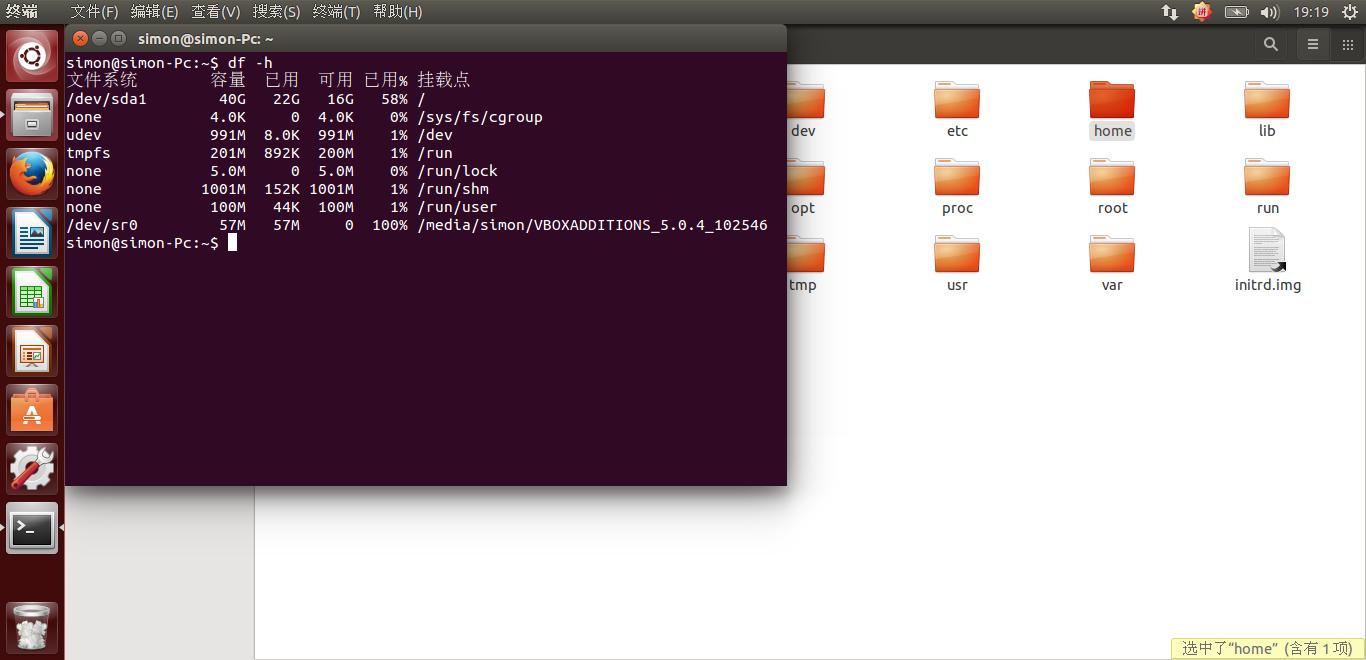
Task: Select the initrd.img file
Action: pos(1267,260)
